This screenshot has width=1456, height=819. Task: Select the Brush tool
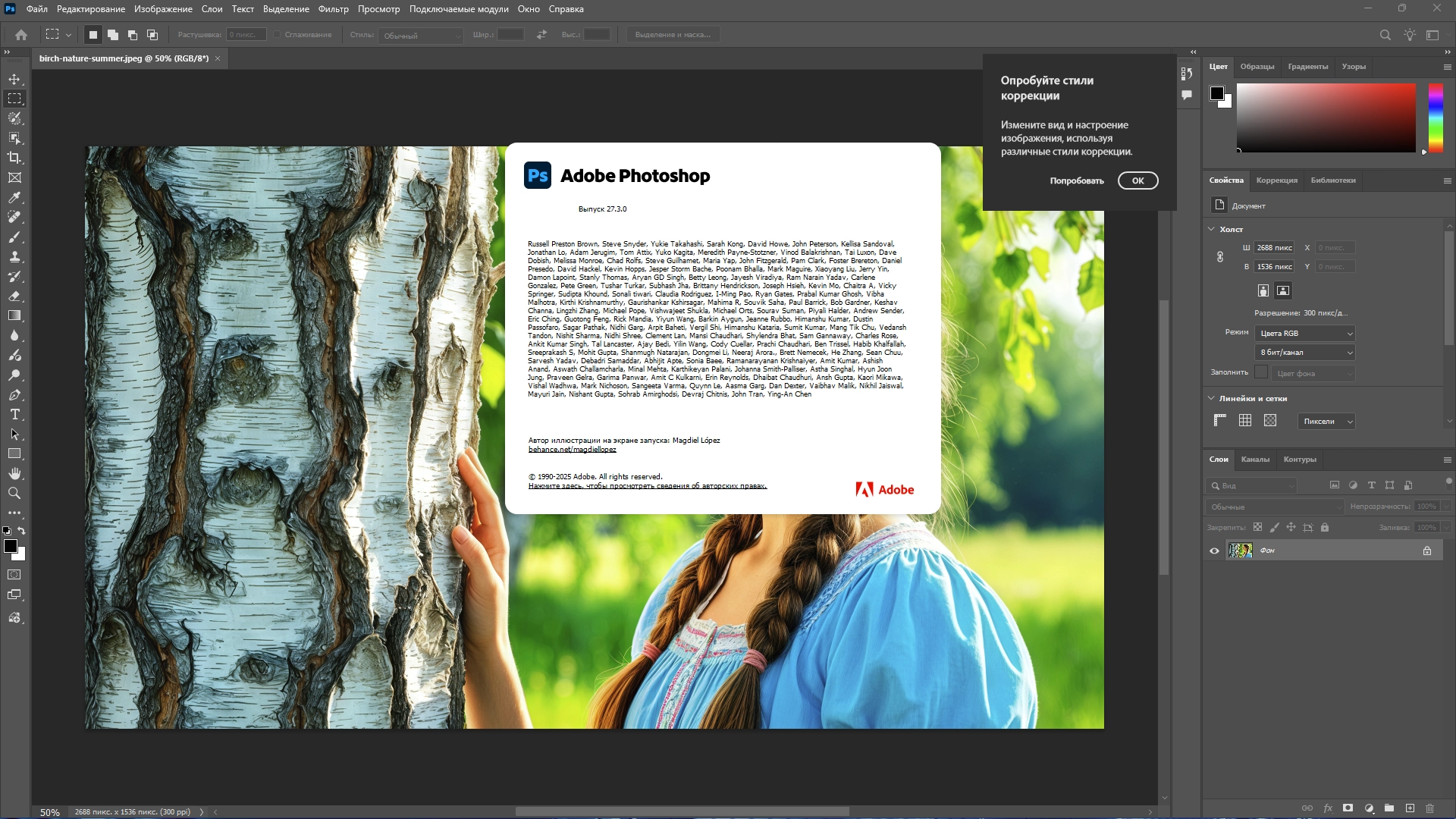(x=14, y=237)
